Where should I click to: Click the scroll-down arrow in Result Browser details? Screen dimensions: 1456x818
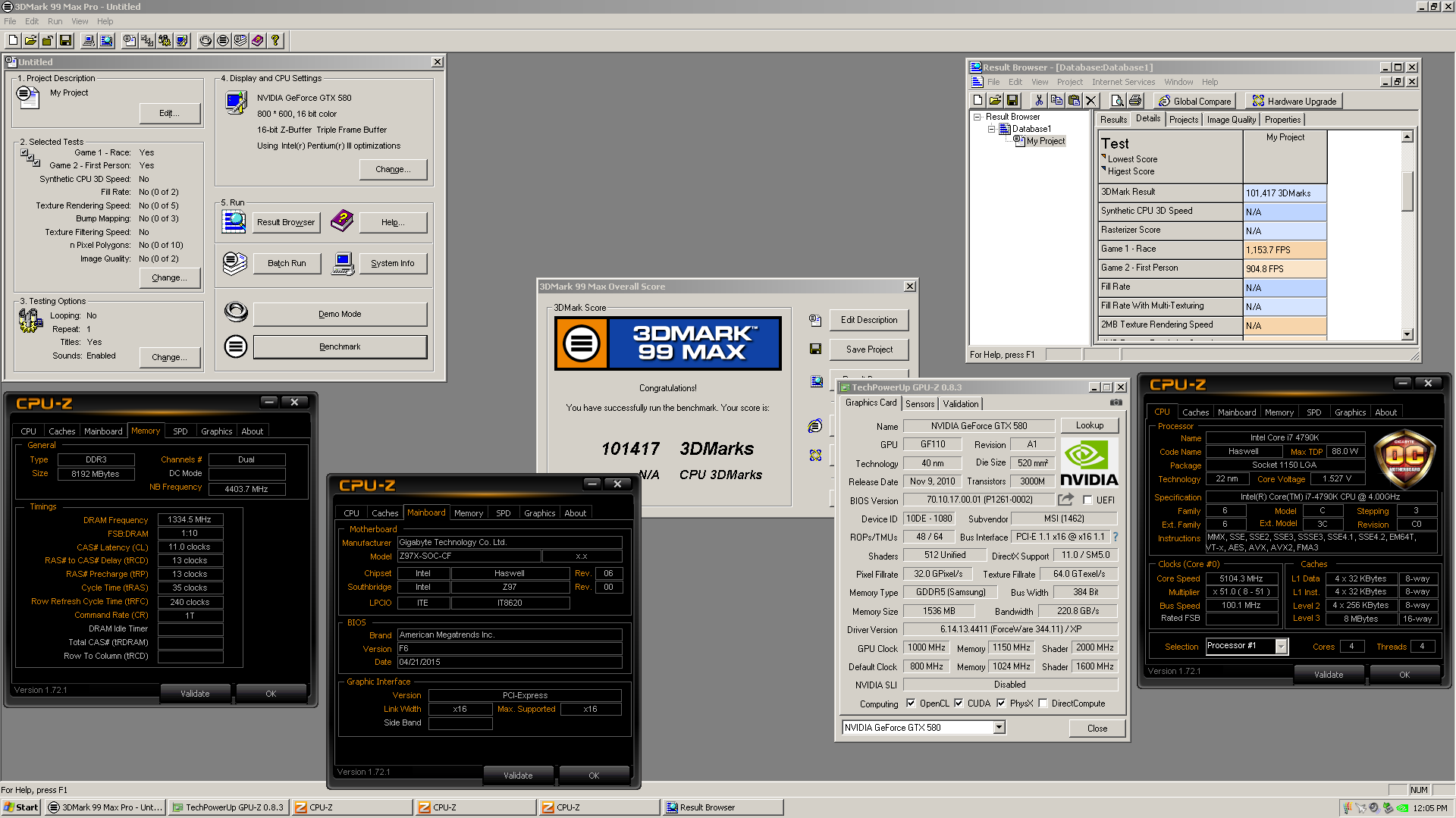tap(1407, 334)
